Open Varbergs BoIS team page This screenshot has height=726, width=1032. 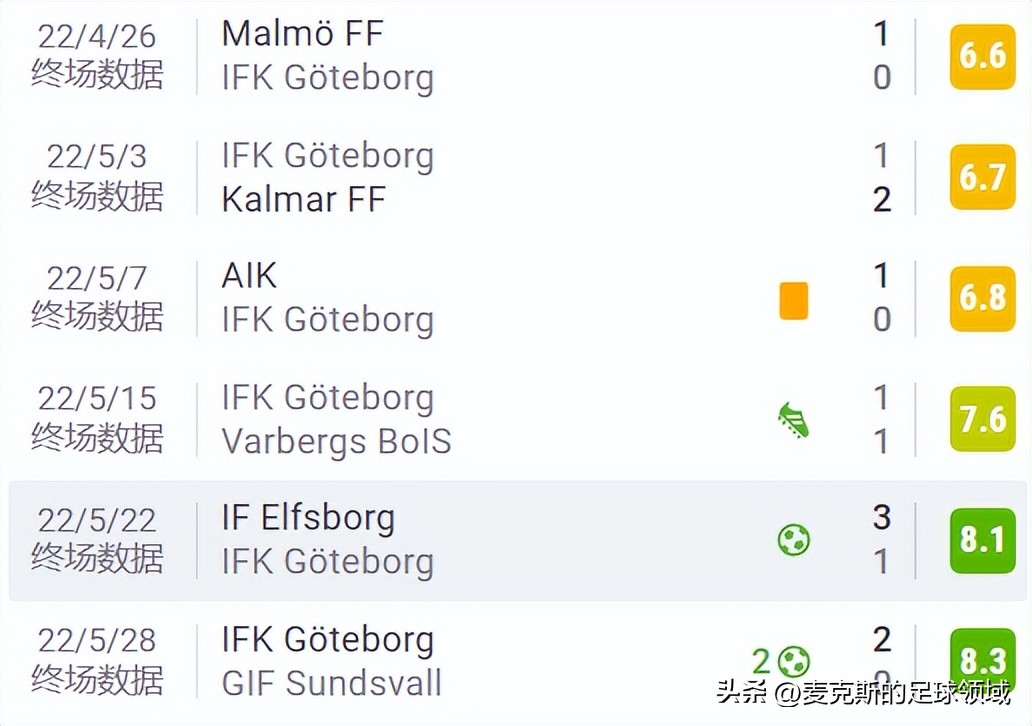pyautogui.click(x=336, y=441)
